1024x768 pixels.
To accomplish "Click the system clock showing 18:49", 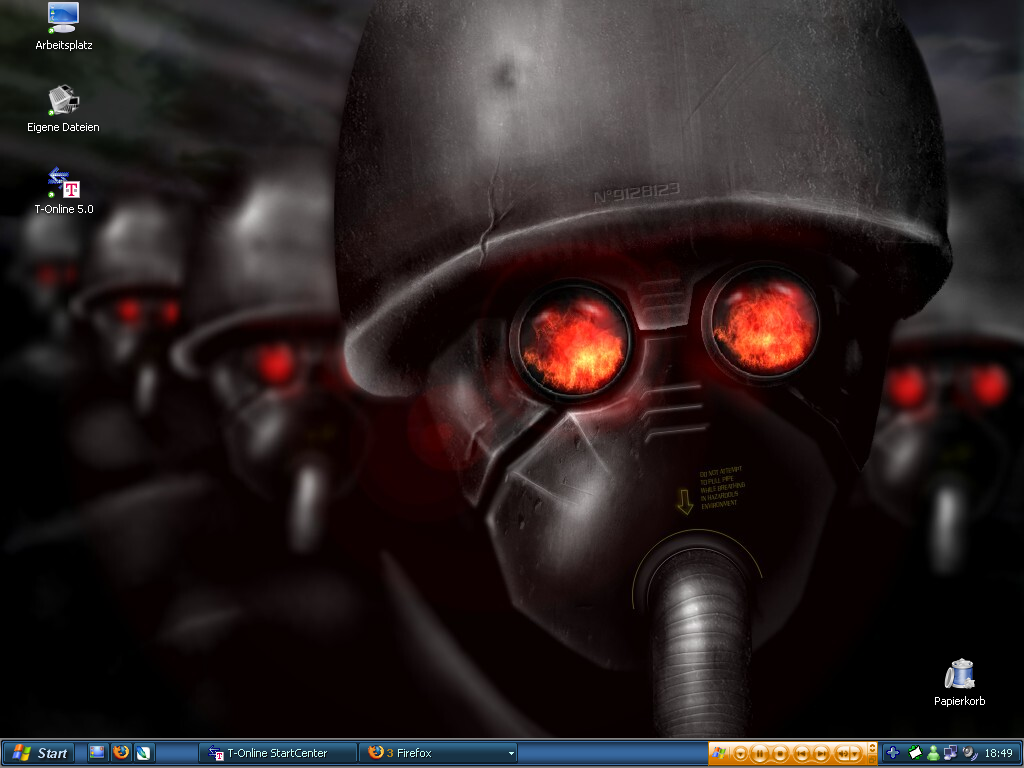I will [998, 753].
